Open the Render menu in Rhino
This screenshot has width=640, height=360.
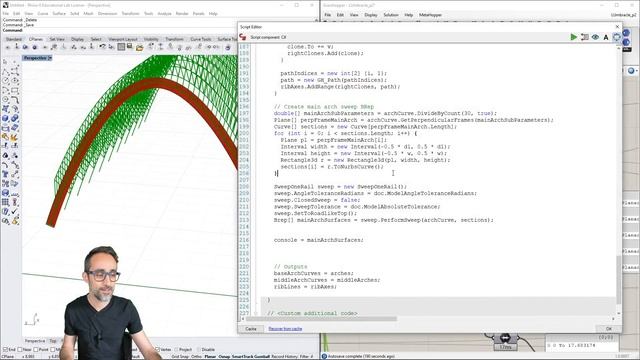tap(182, 13)
